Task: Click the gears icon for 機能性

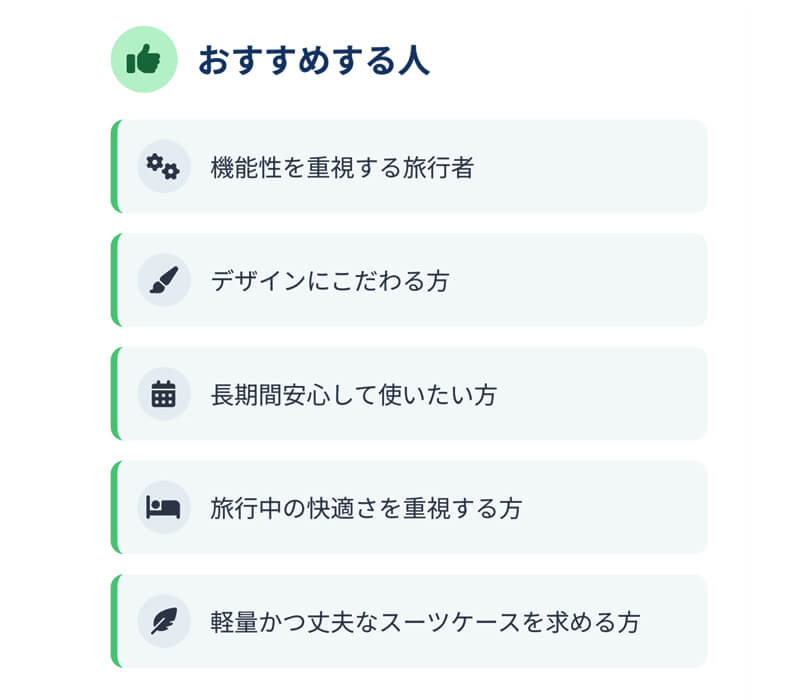Action: [163, 167]
